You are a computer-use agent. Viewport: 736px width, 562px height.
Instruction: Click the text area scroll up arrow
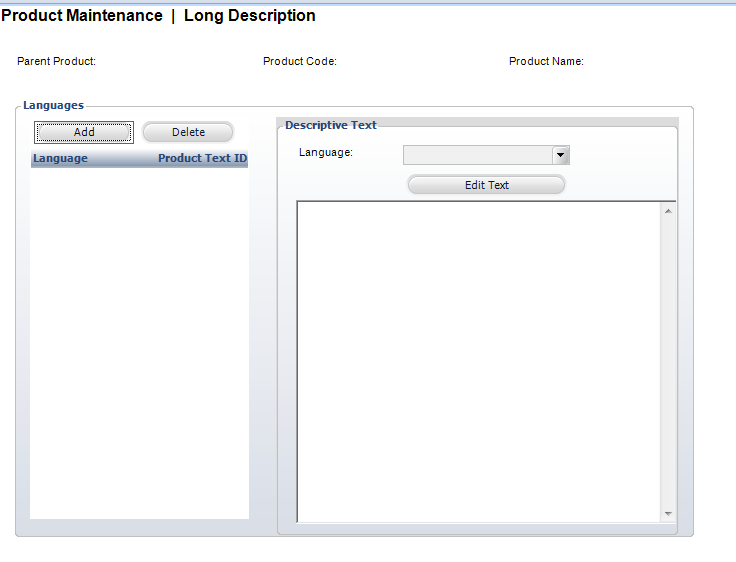pyautogui.click(x=668, y=211)
